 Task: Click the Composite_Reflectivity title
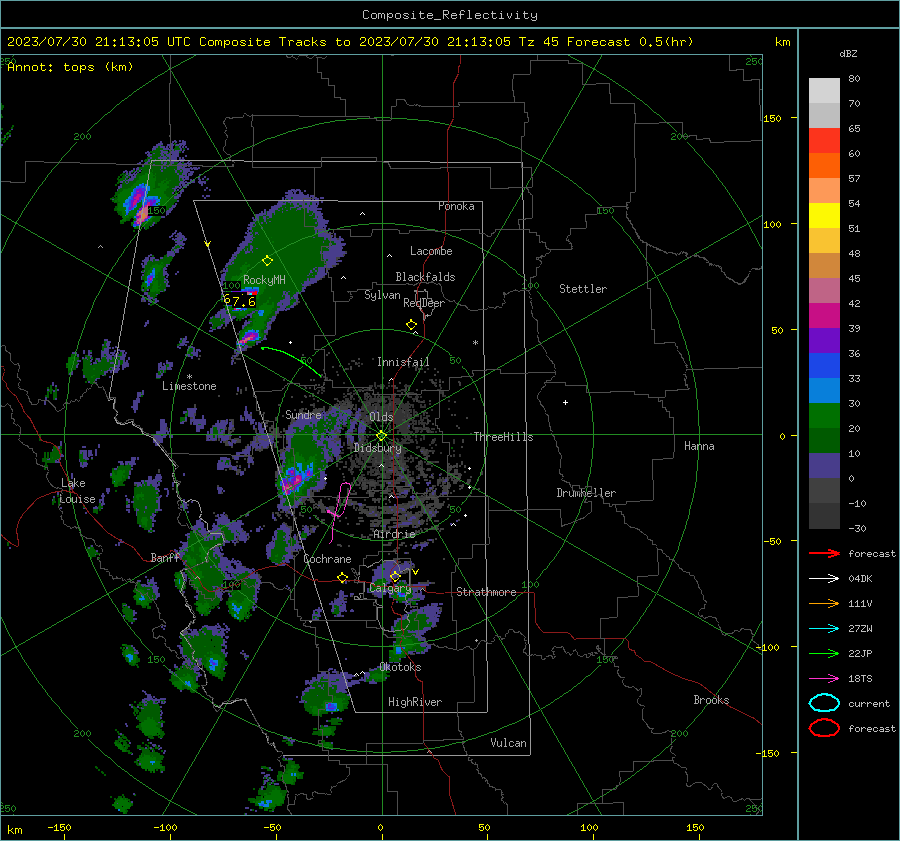click(x=450, y=15)
